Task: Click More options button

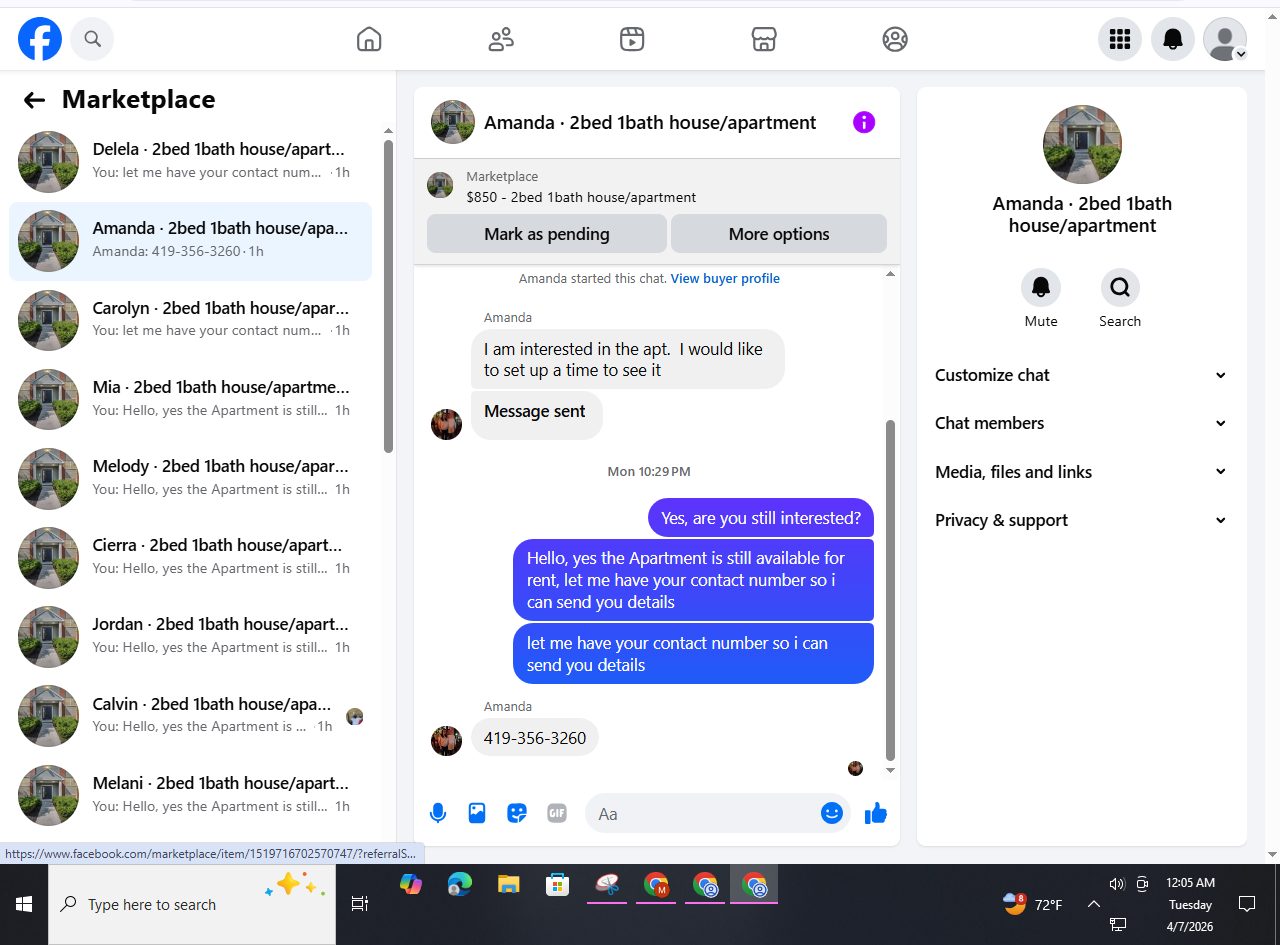Action: point(779,234)
